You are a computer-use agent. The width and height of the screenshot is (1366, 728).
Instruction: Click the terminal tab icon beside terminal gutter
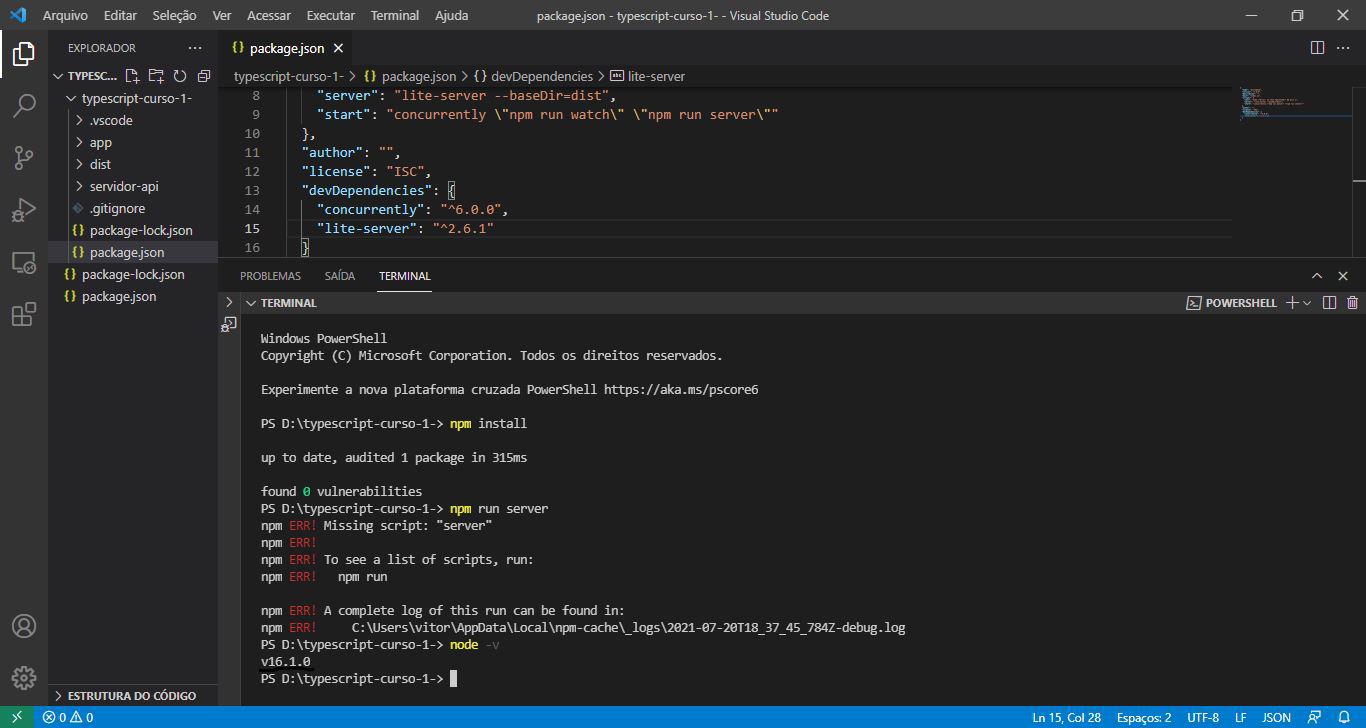click(229, 324)
